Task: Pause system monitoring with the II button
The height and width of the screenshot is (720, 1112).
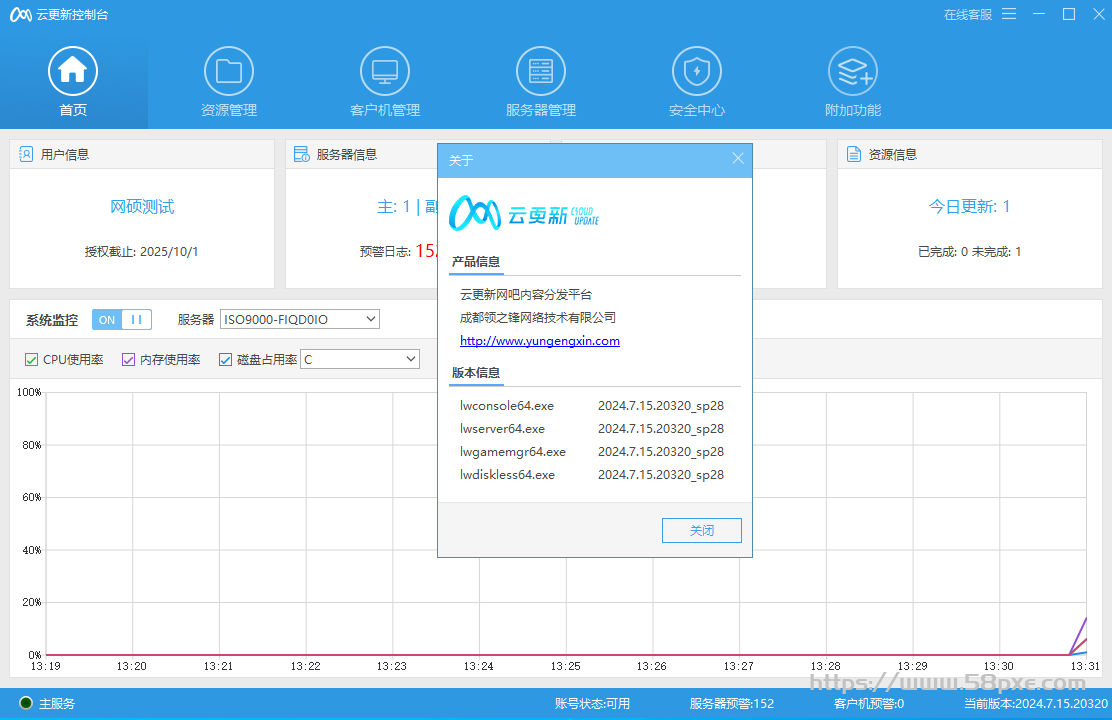Action: coord(137,320)
